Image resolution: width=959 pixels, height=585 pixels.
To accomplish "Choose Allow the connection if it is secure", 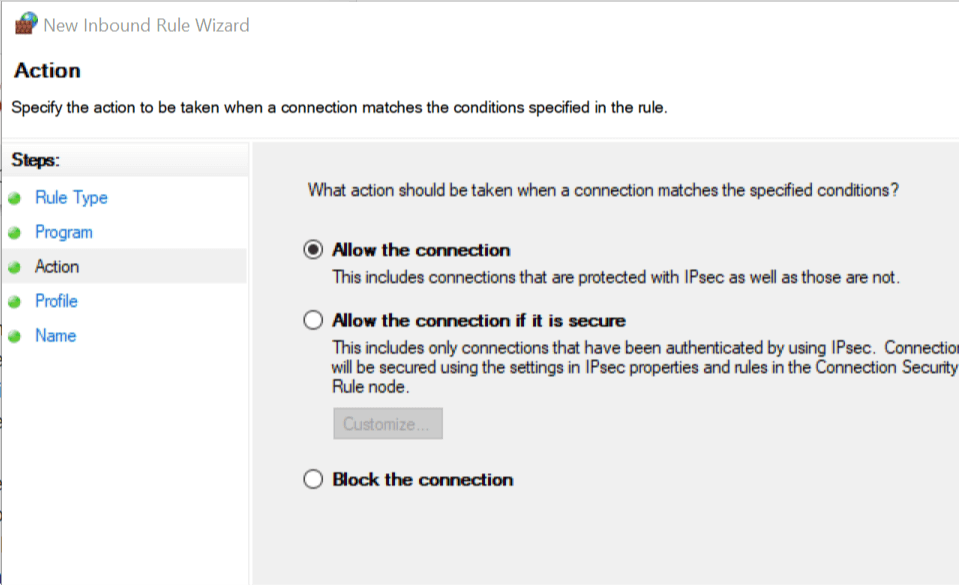I will click(314, 320).
